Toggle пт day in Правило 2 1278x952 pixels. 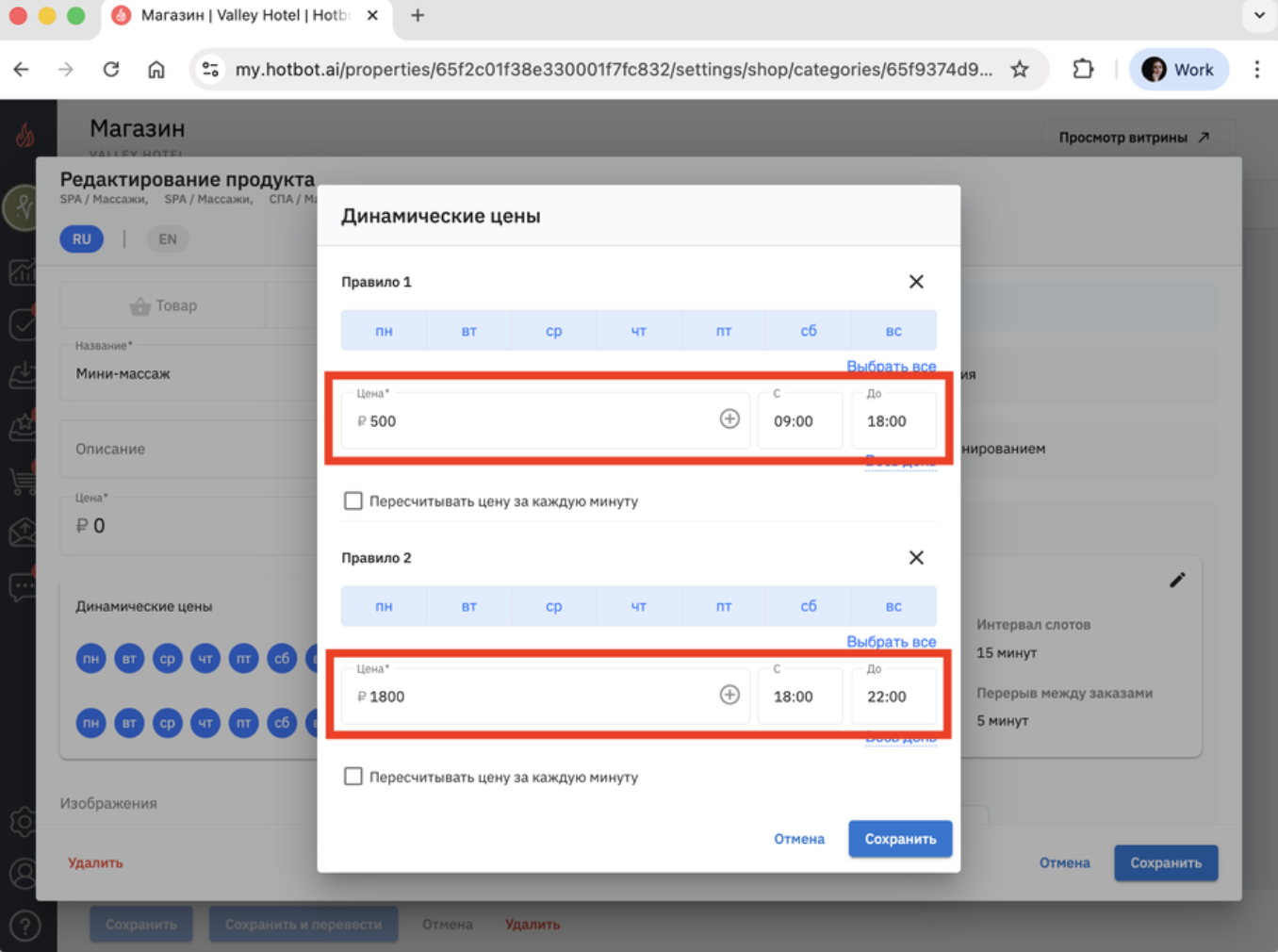[x=723, y=606]
